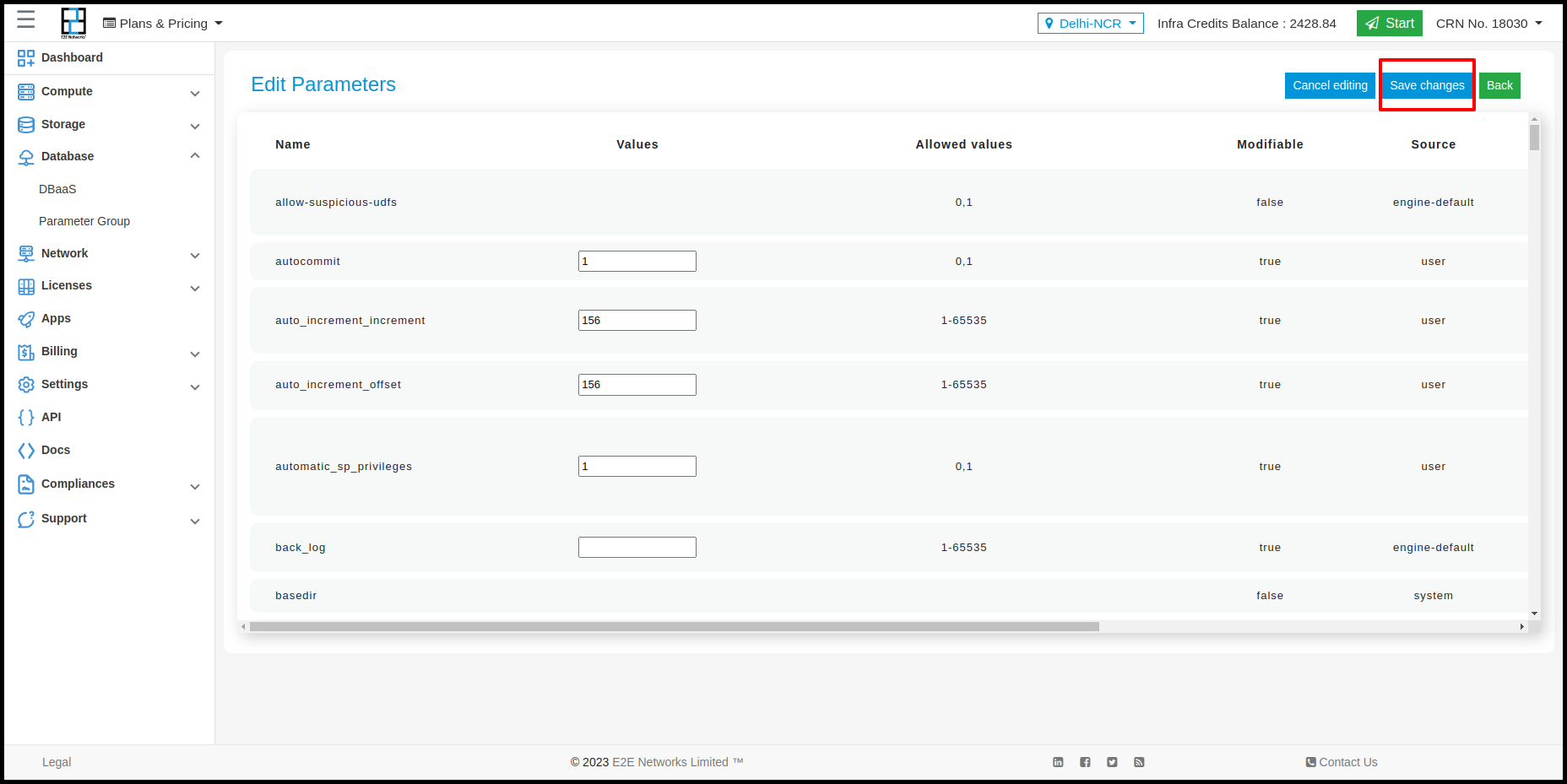Click the basedir parameter name
This screenshot has width=1567, height=784.
tap(296, 596)
